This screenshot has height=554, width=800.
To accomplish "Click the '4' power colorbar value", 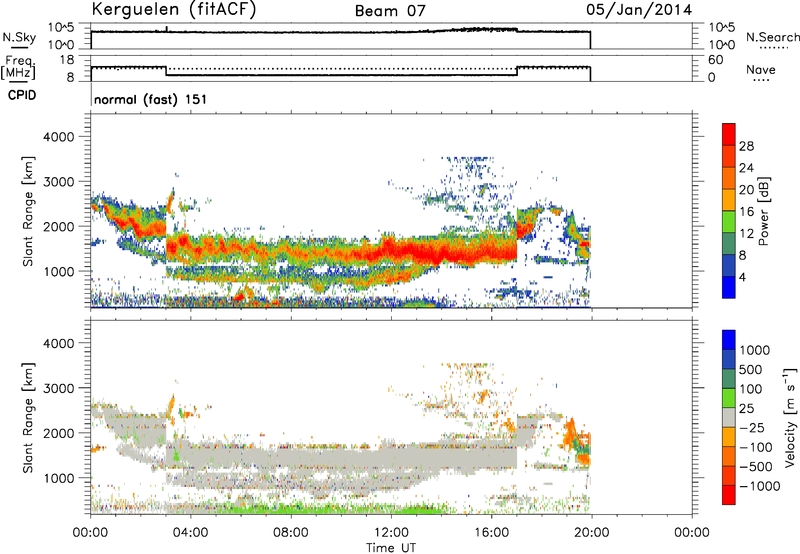I will coord(742,277).
